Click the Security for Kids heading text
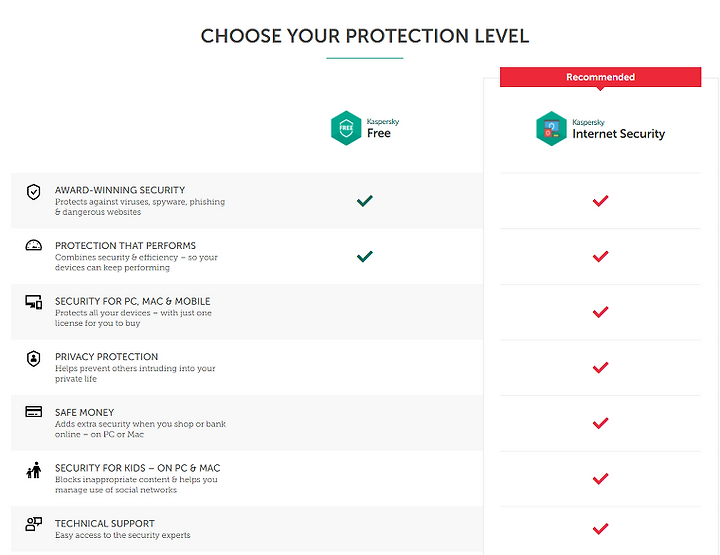The width and height of the screenshot is (720, 555). click(x=137, y=468)
